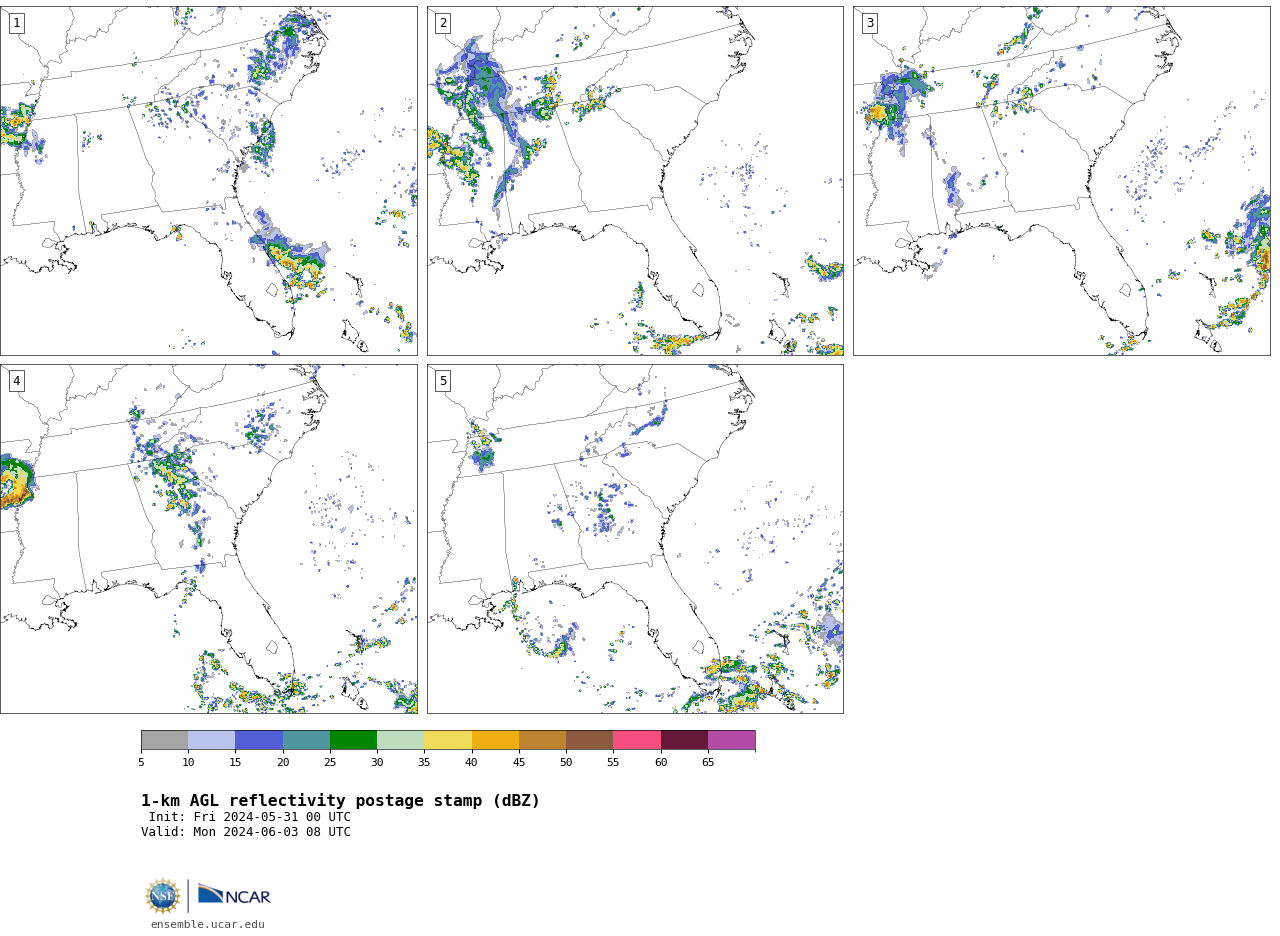
Task: Select the orange 40-45 dBZ swatch
Action: coord(495,740)
